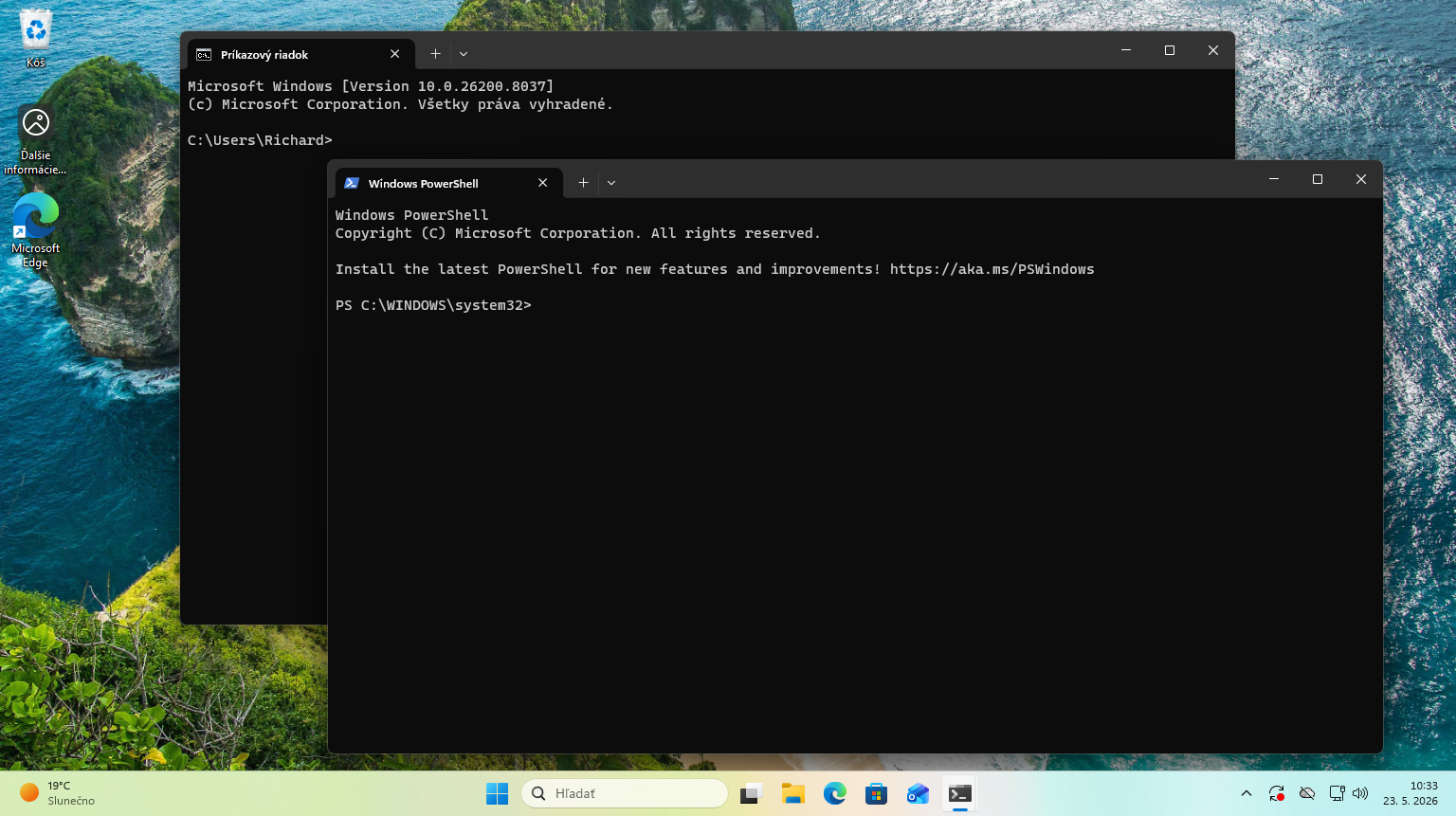
Task: Open the network tray icon
Action: click(x=1337, y=793)
